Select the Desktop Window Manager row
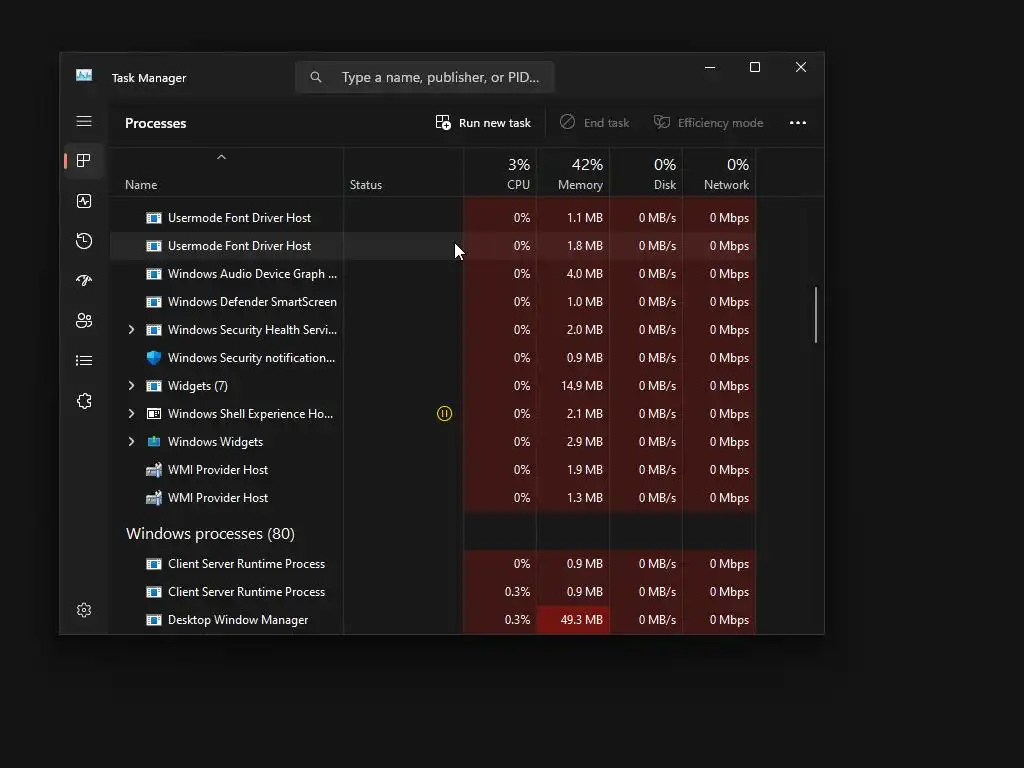This screenshot has height=768, width=1024. 433,620
